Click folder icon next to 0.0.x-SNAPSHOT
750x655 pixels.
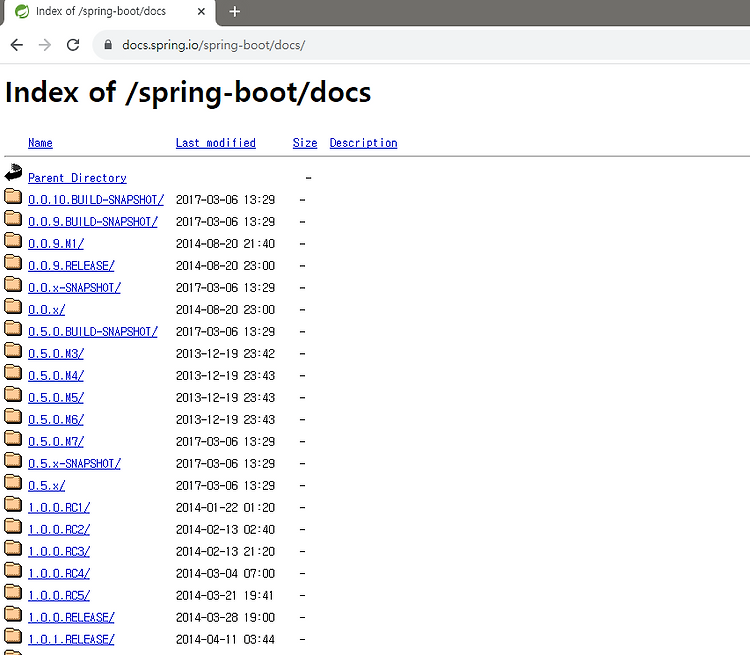(13, 284)
